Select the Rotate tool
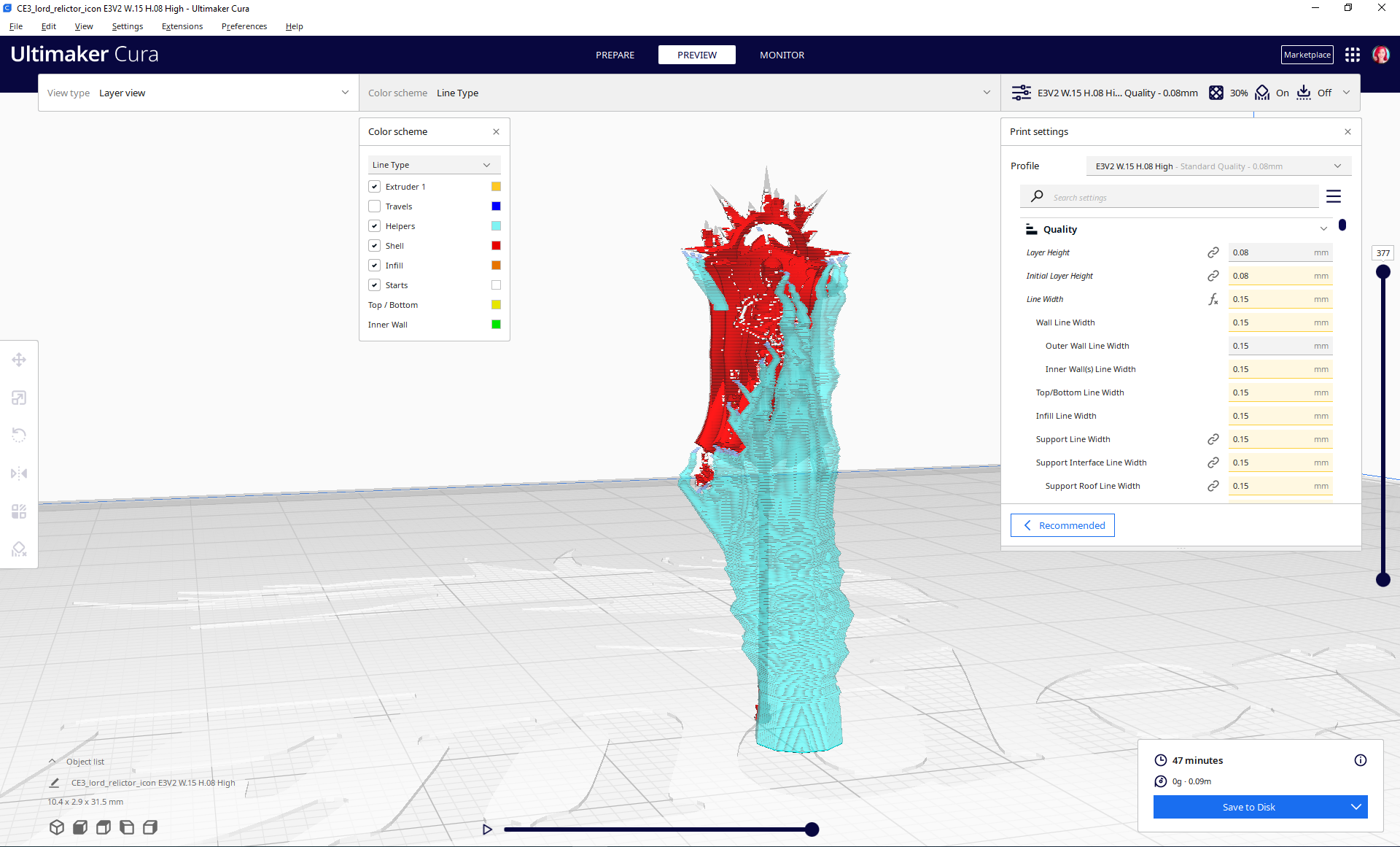The height and width of the screenshot is (847, 1400). pos(19,435)
